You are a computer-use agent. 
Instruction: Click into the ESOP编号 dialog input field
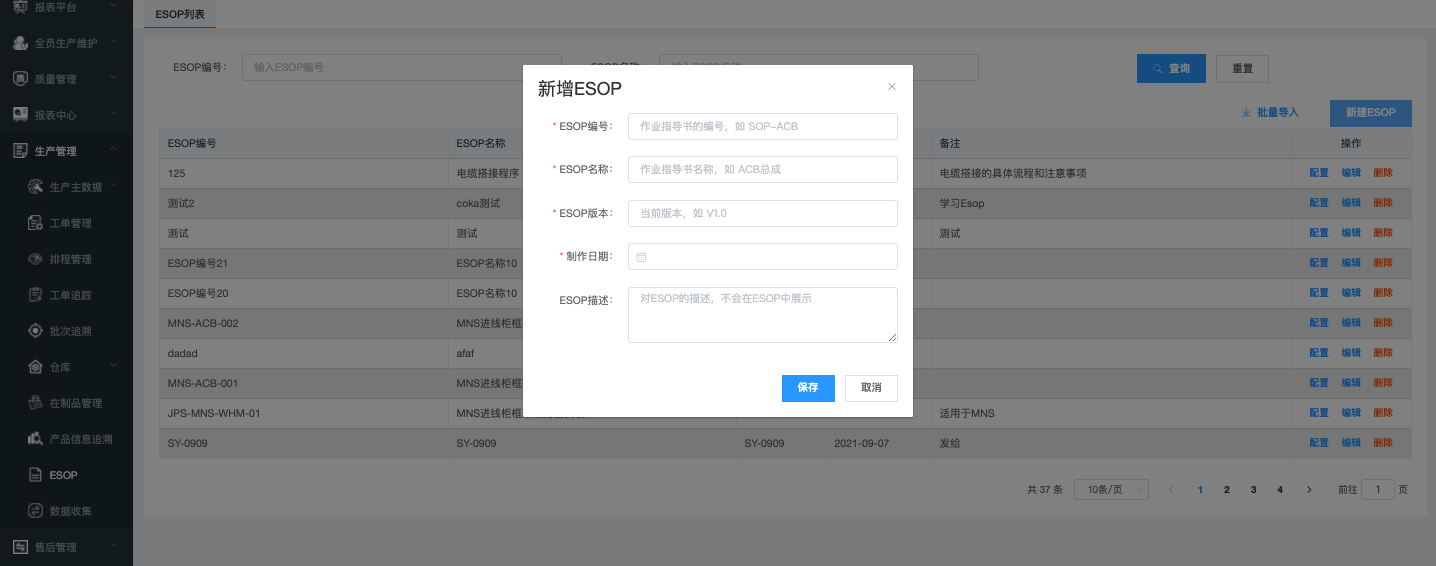pyautogui.click(x=762, y=127)
